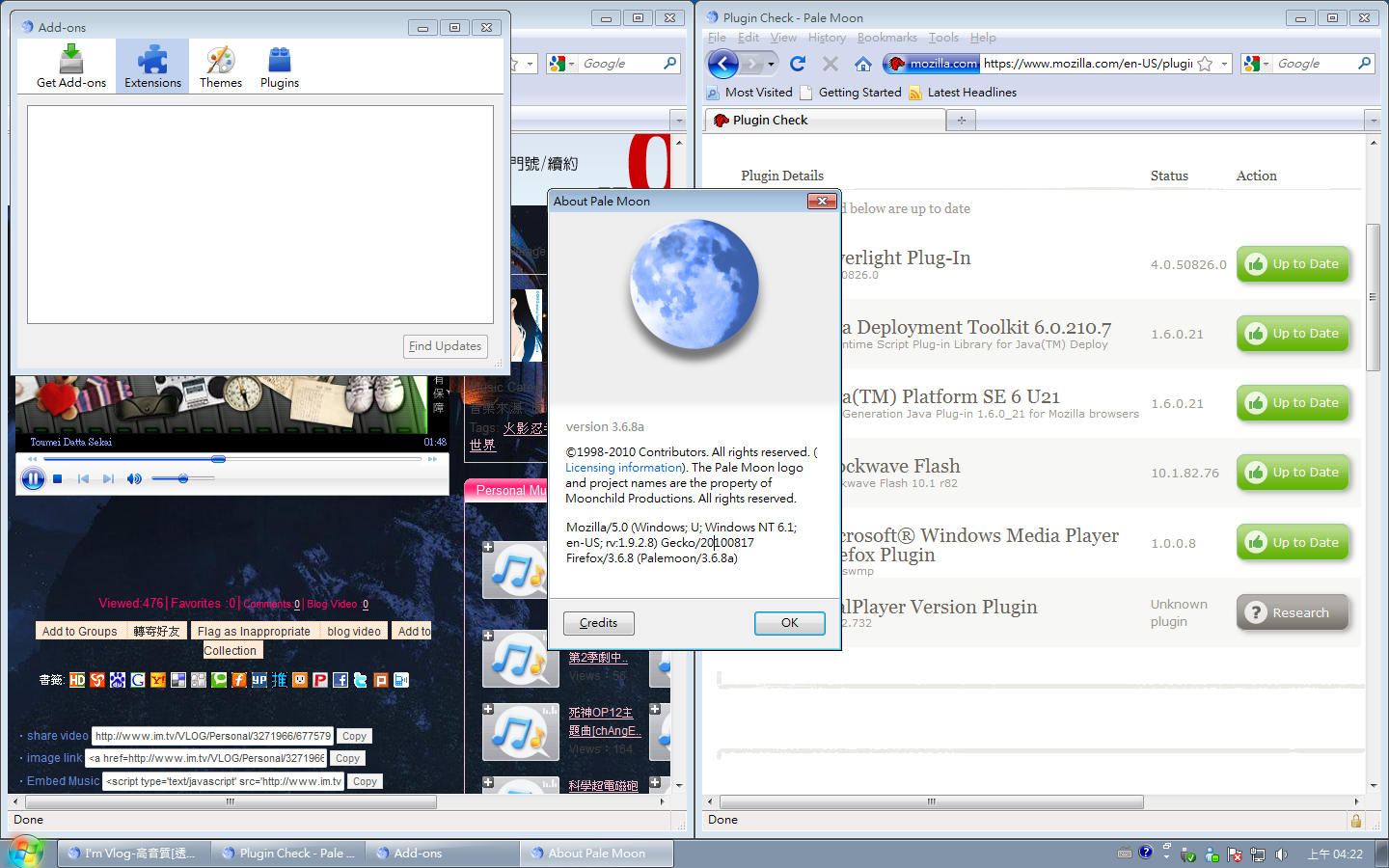Viewport: 1389px width, 868px height.
Task: Click the Reload page icon
Action: point(798,64)
